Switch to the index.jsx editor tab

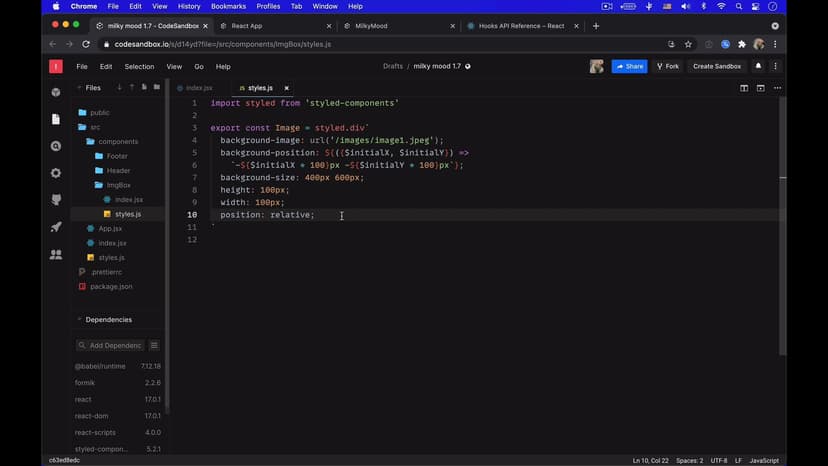pyautogui.click(x=199, y=88)
